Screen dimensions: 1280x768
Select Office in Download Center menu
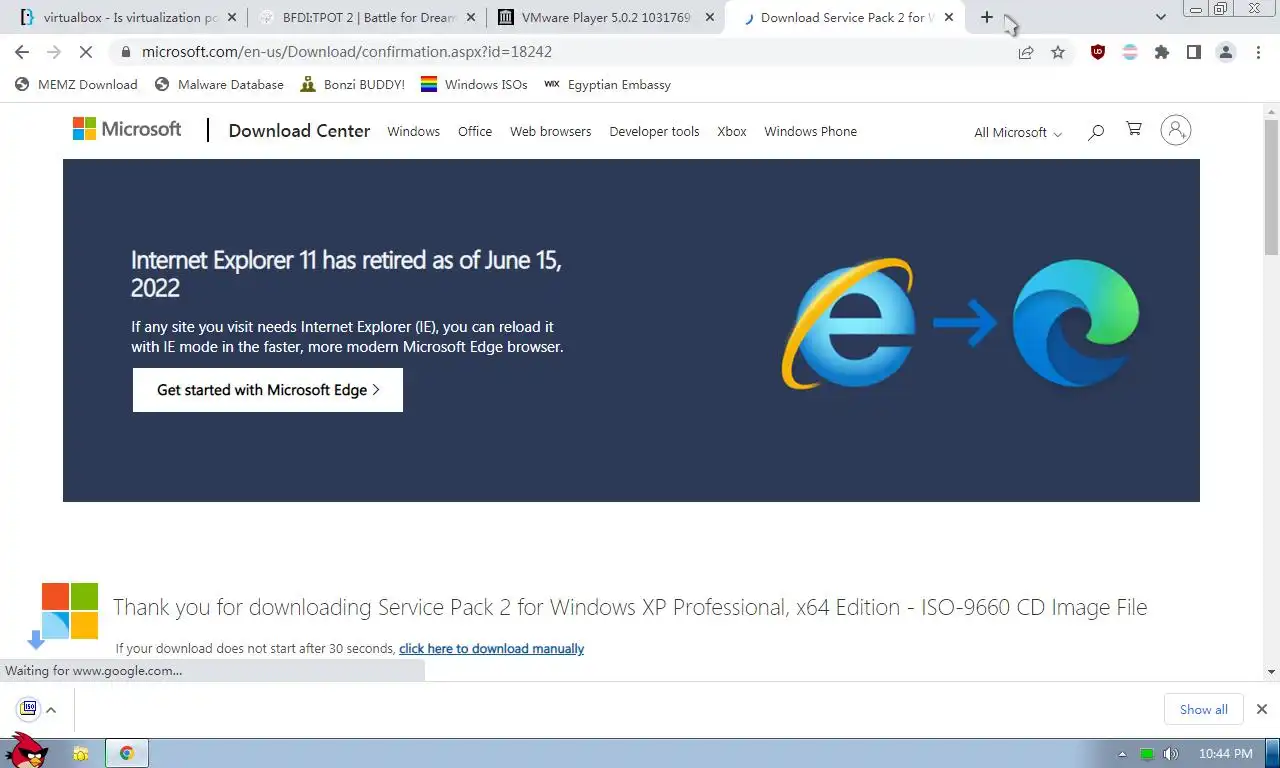click(x=475, y=131)
